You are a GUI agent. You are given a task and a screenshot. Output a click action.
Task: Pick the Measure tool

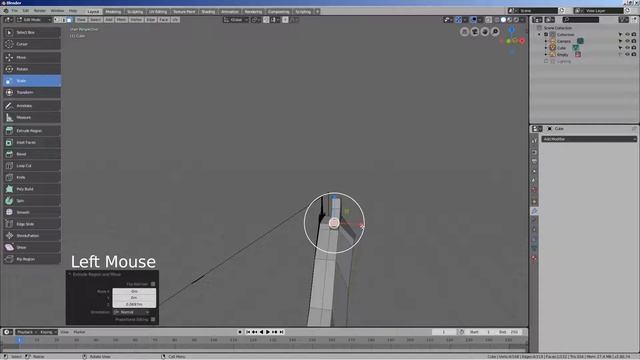tap(32, 118)
